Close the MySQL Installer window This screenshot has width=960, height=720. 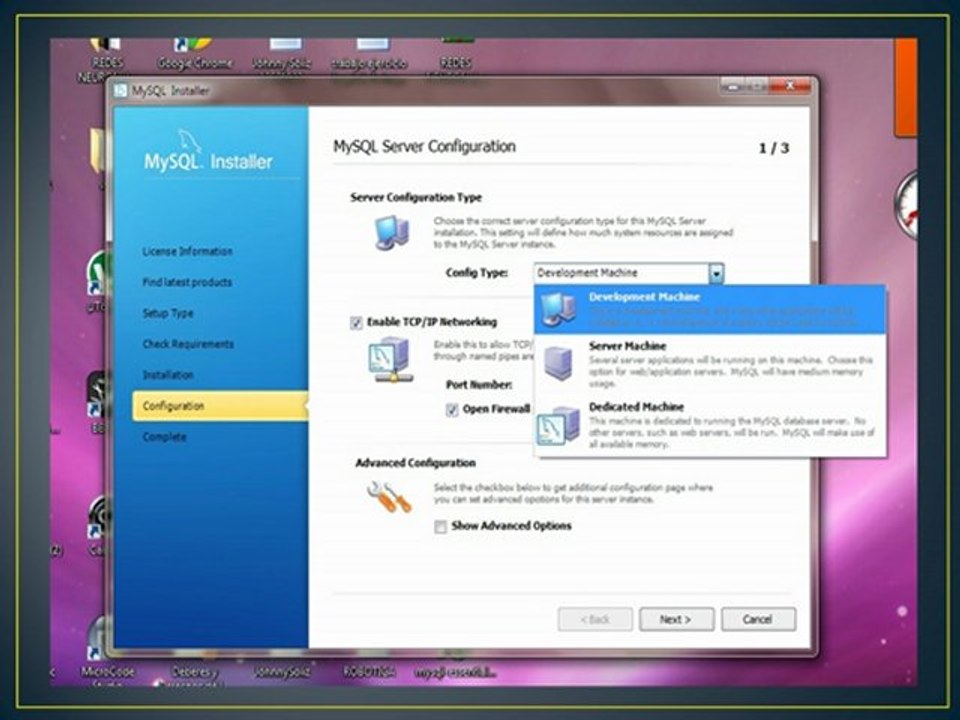coord(789,86)
